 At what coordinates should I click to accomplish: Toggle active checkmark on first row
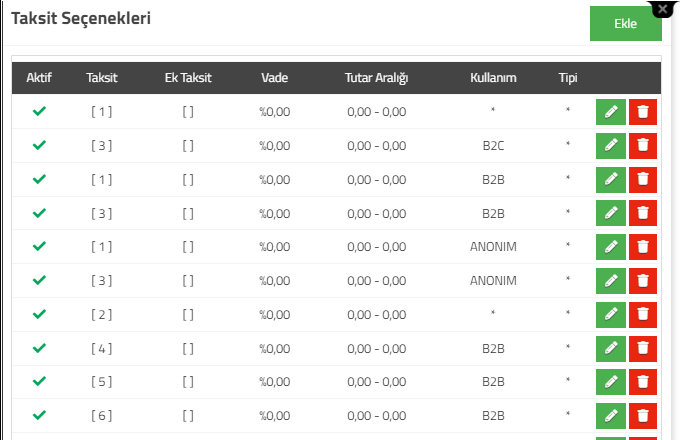pyautogui.click(x=39, y=111)
